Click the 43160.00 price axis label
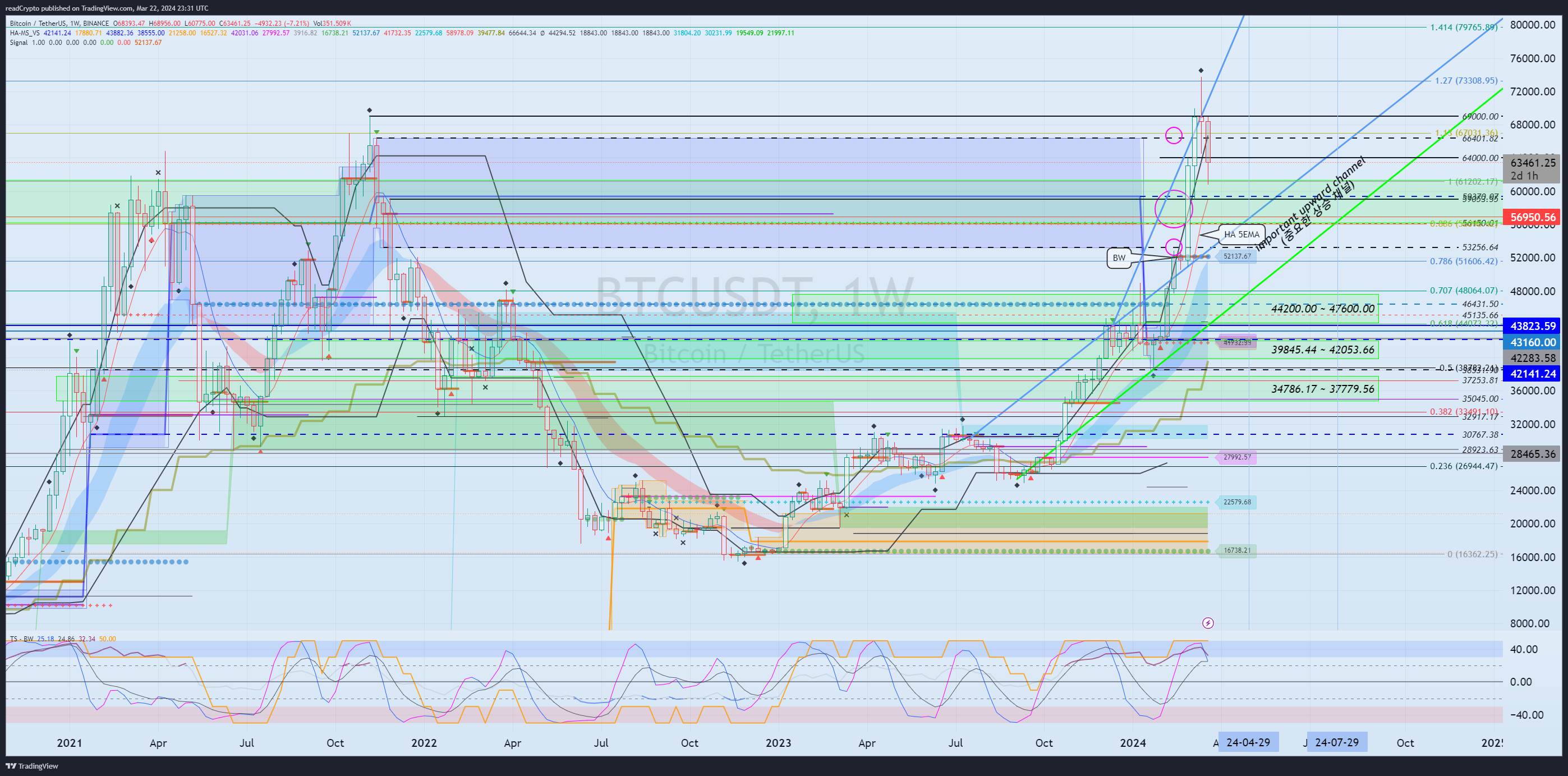1568x776 pixels. point(1533,342)
